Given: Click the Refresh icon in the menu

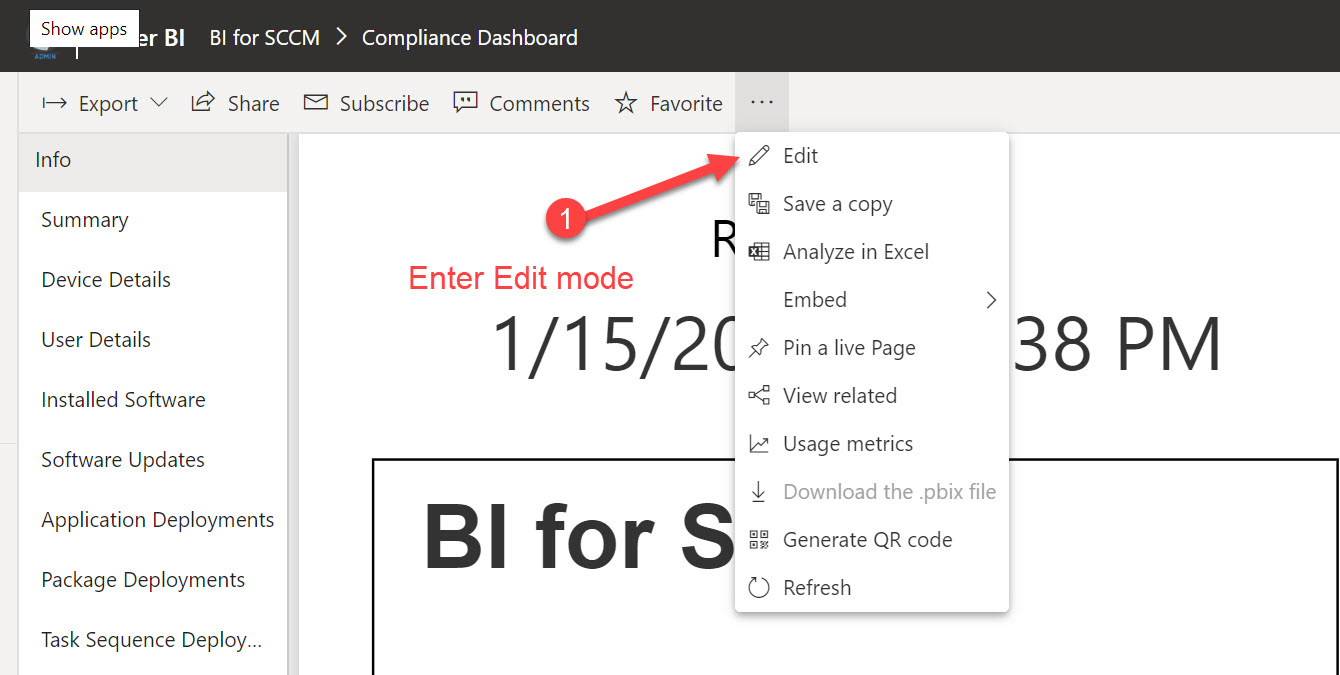Looking at the screenshot, I should pos(759,587).
